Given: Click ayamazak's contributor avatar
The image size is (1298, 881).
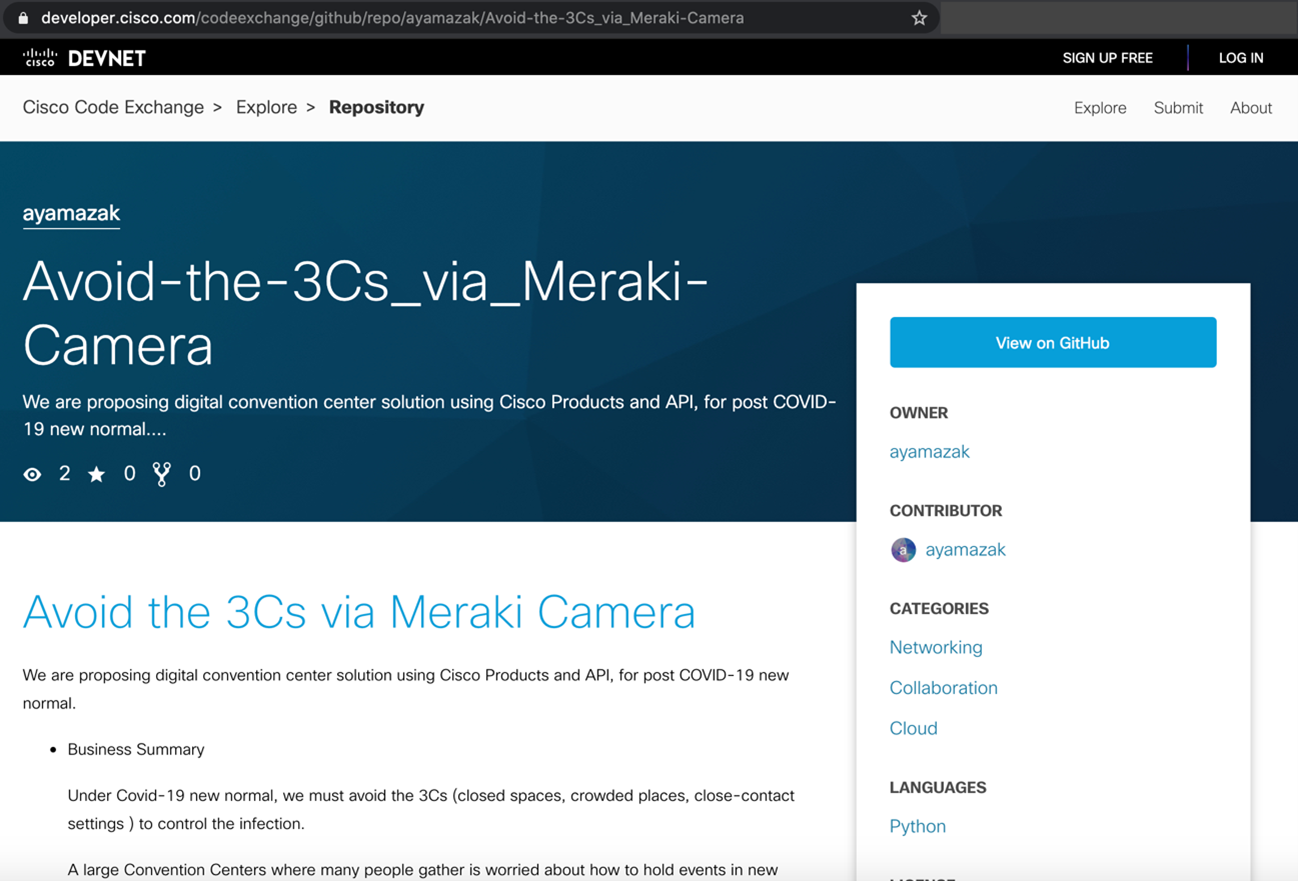Looking at the screenshot, I should coord(903,549).
